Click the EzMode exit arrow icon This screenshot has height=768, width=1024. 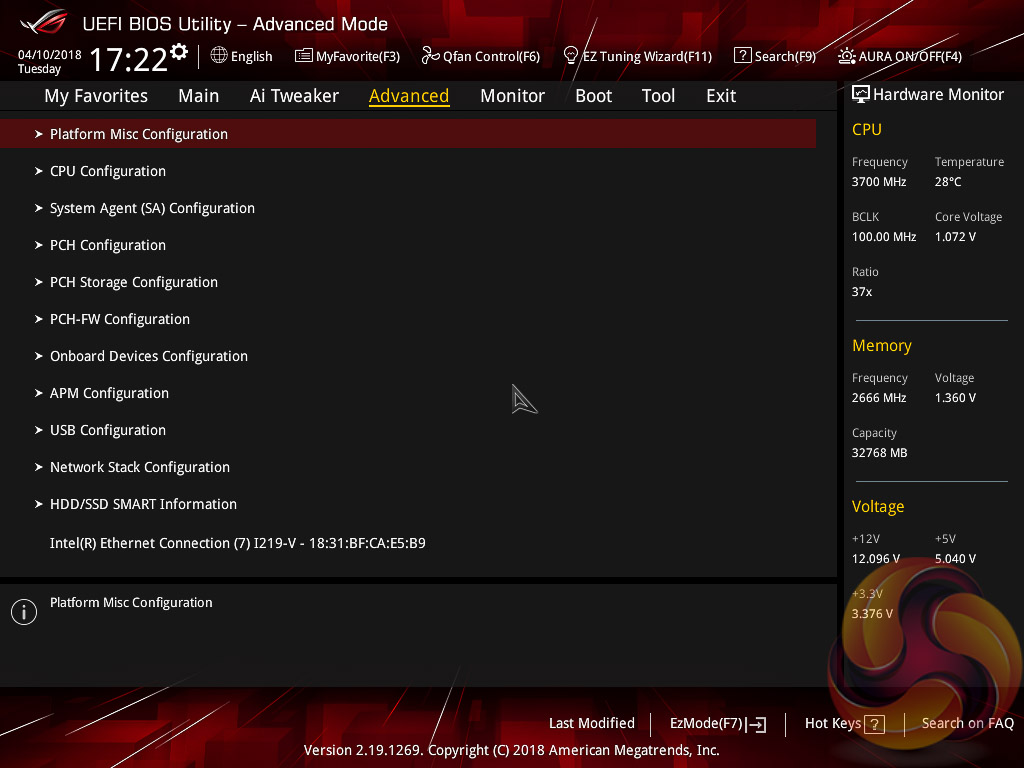pyautogui.click(x=756, y=724)
